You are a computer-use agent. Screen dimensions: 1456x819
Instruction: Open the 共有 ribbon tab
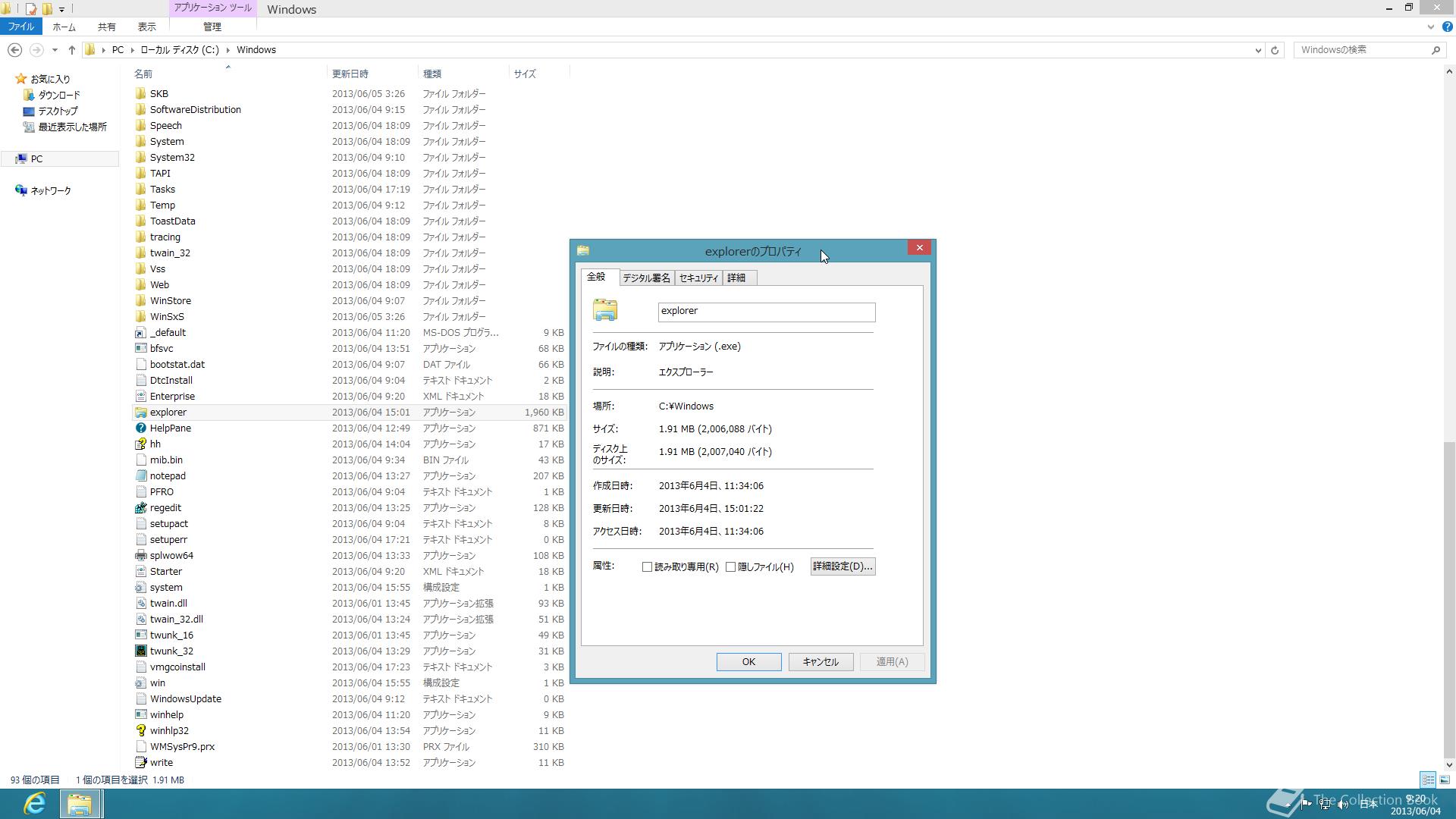(106, 27)
